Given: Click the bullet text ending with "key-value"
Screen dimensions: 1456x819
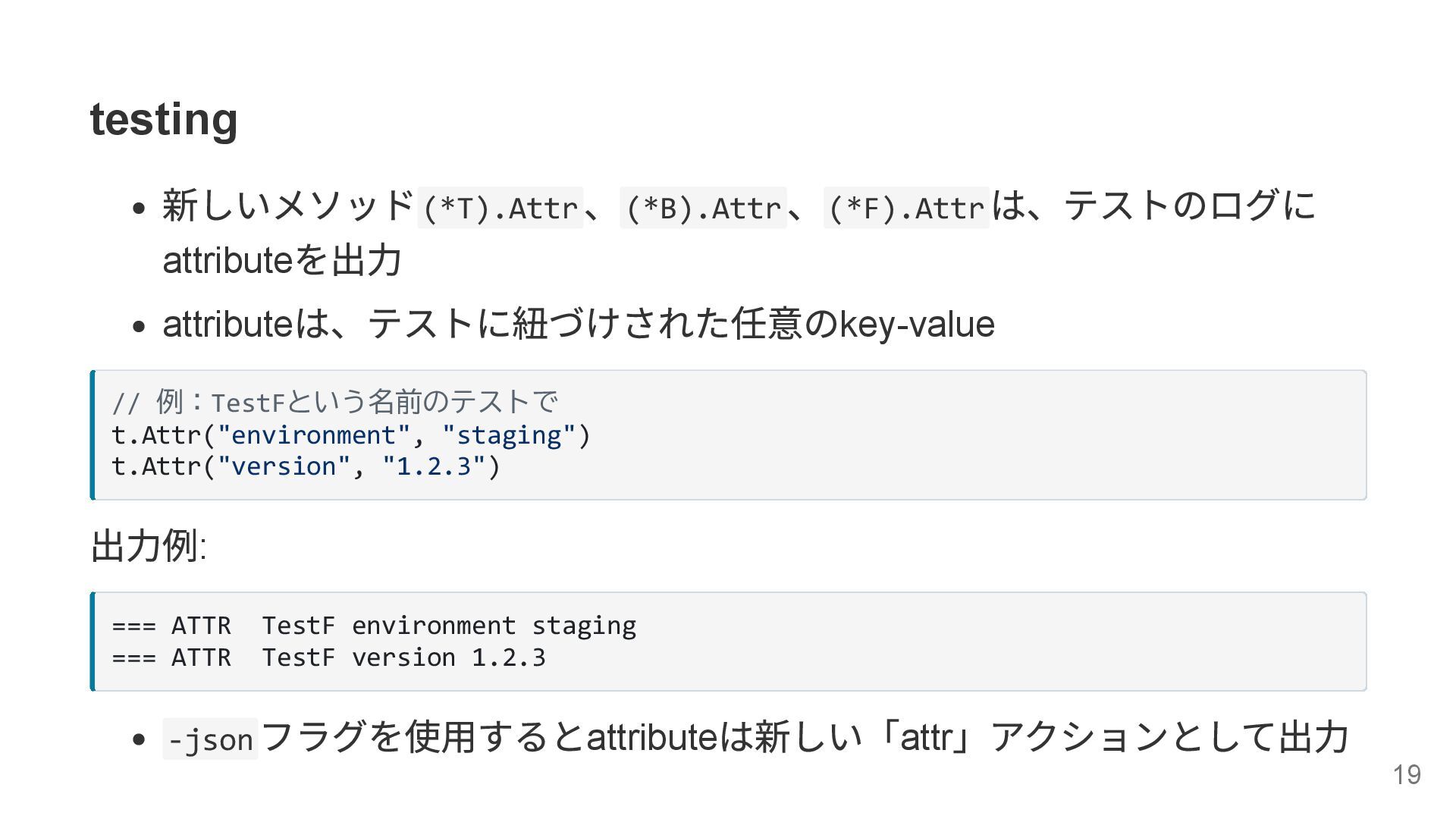Looking at the screenshot, I should click(578, 324).
